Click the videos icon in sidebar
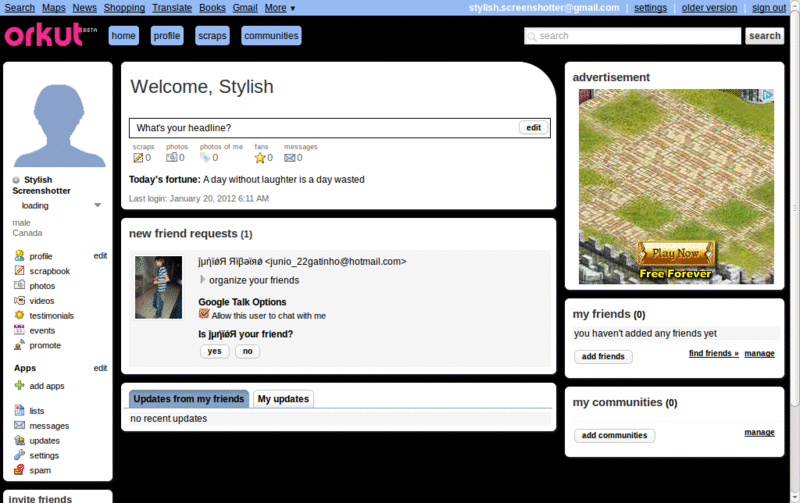800x503 pixels. [x=19, y=300]
